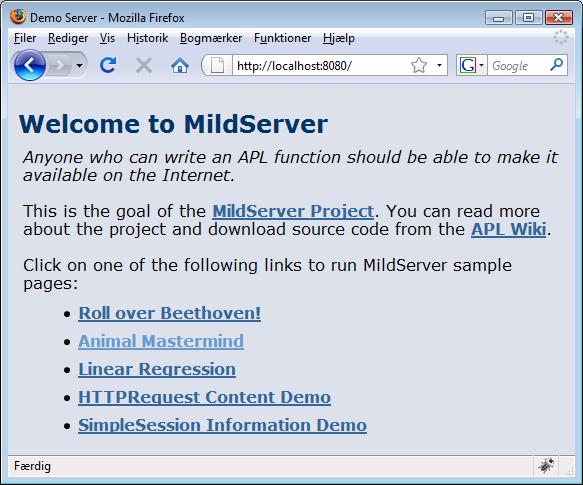This screenshot has width=583, height=485.
Task: Bookmark this page with the star icon
Action: (419, 65)
